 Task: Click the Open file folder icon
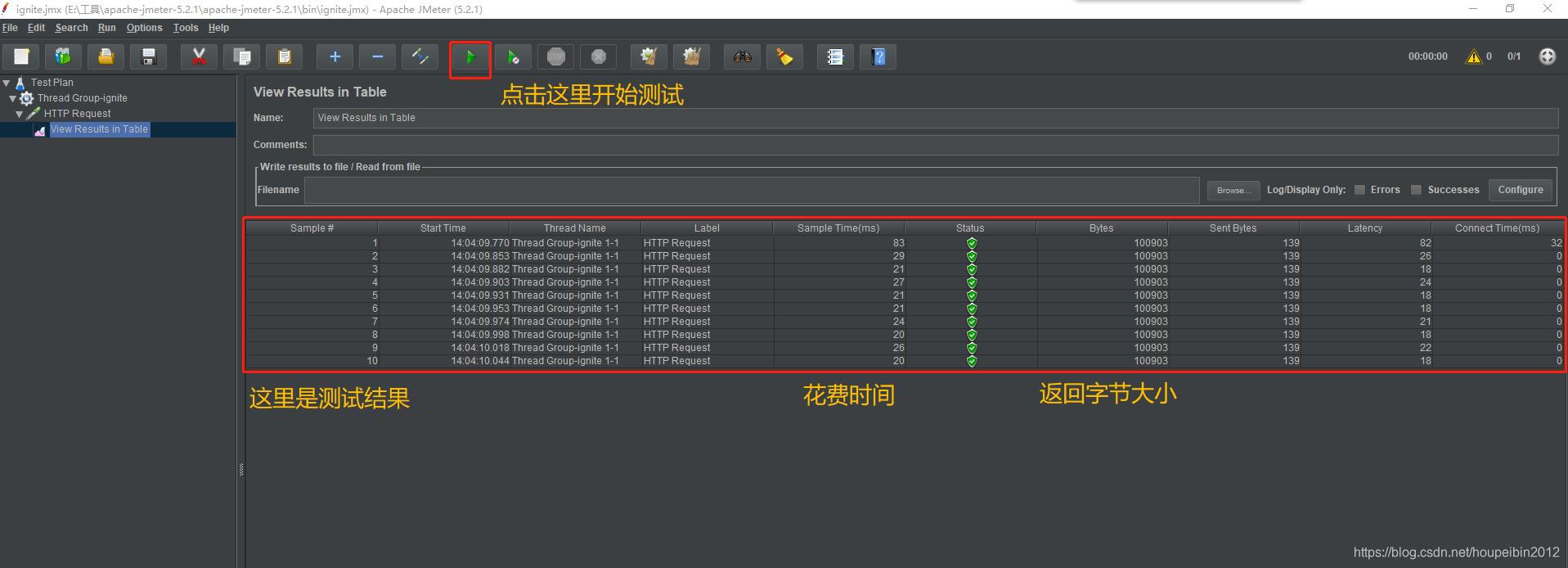(106, 56)
